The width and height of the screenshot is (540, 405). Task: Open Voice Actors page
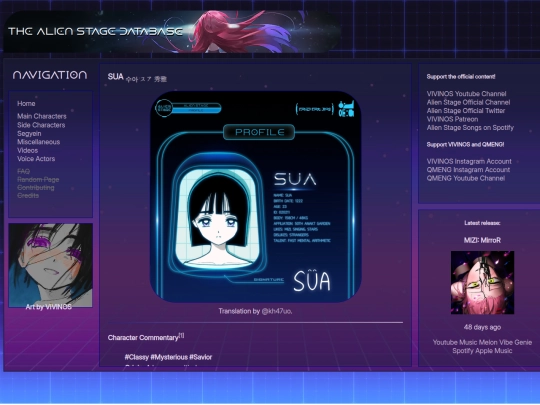36,159
